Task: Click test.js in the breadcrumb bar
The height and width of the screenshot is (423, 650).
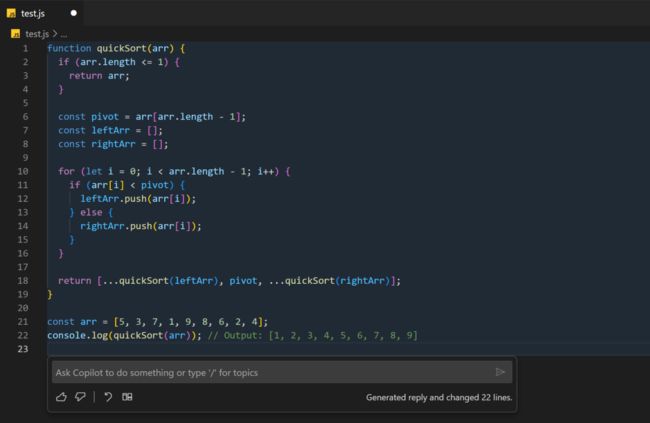Action: (x=37, y=34)
